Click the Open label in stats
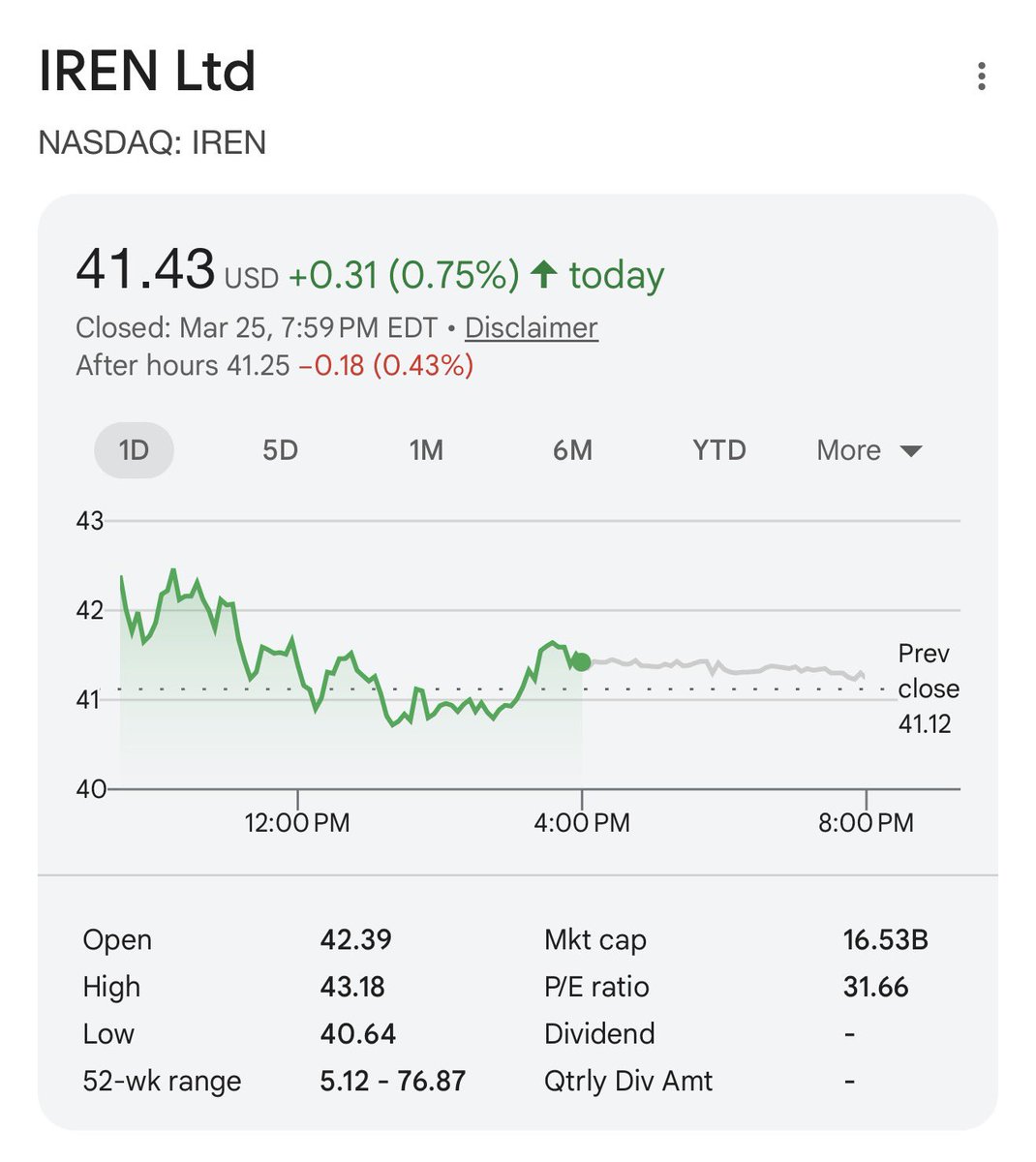Image resolution: width=1036 pixels, height=1162 pixels. tap(117, 940)
